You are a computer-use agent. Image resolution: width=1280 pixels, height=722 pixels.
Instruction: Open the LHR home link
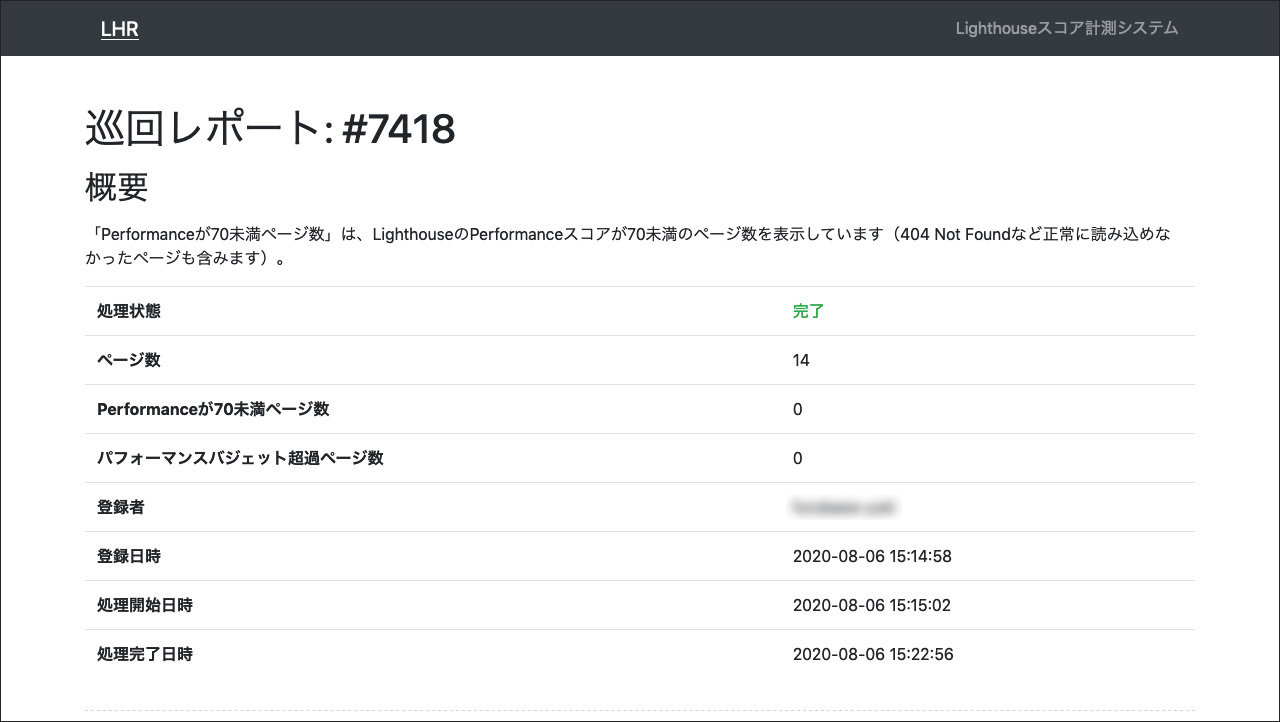click(119, 30)
